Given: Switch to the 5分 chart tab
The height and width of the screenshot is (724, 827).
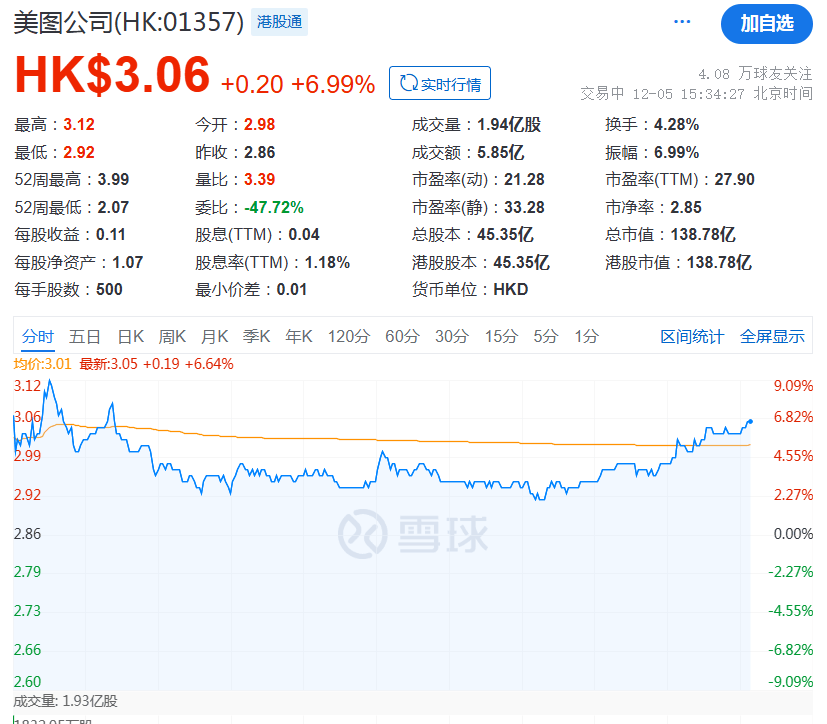Looking at the screenshot, I should coord(545,337).
